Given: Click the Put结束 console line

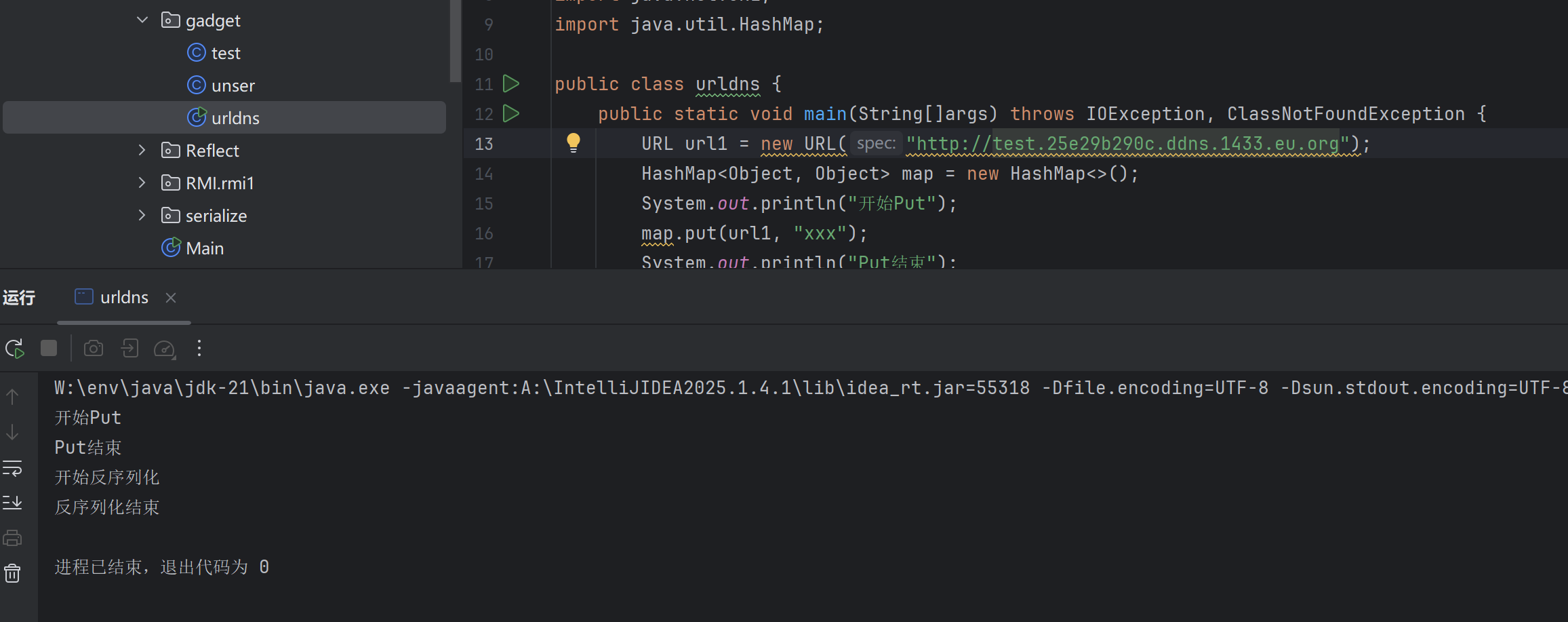Looking at the screenshot, I should pos(88,448).
